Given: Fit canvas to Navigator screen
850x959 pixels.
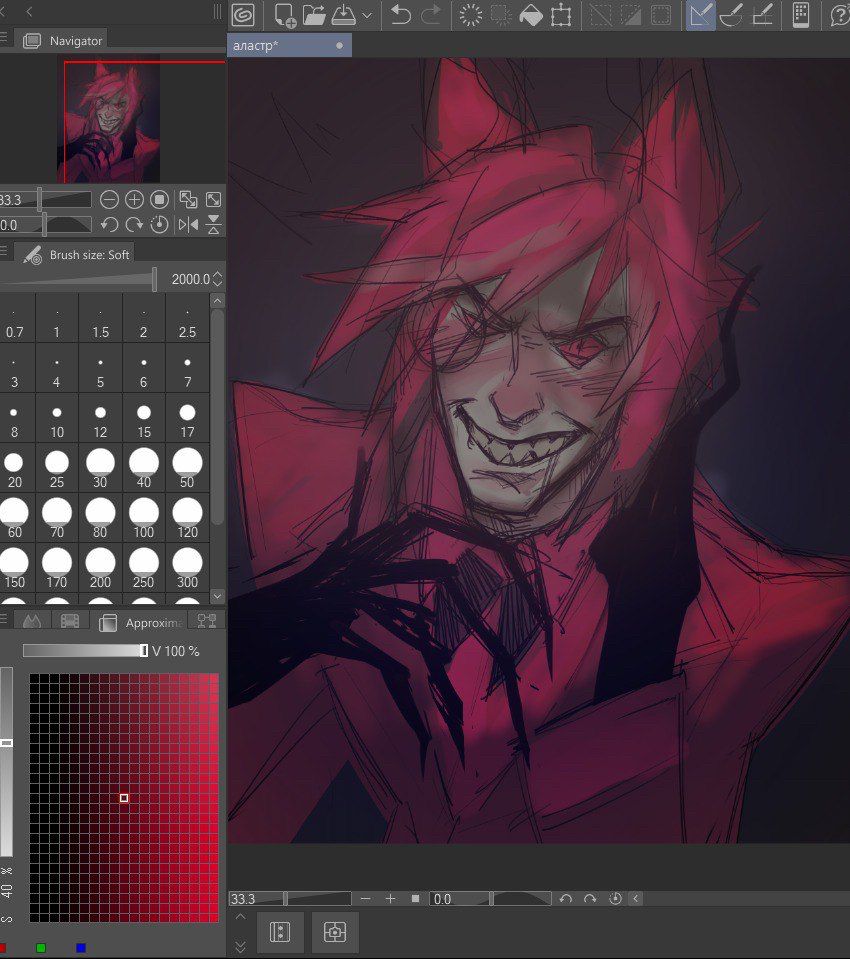Looking at the screenshot, I should (188, 199).
